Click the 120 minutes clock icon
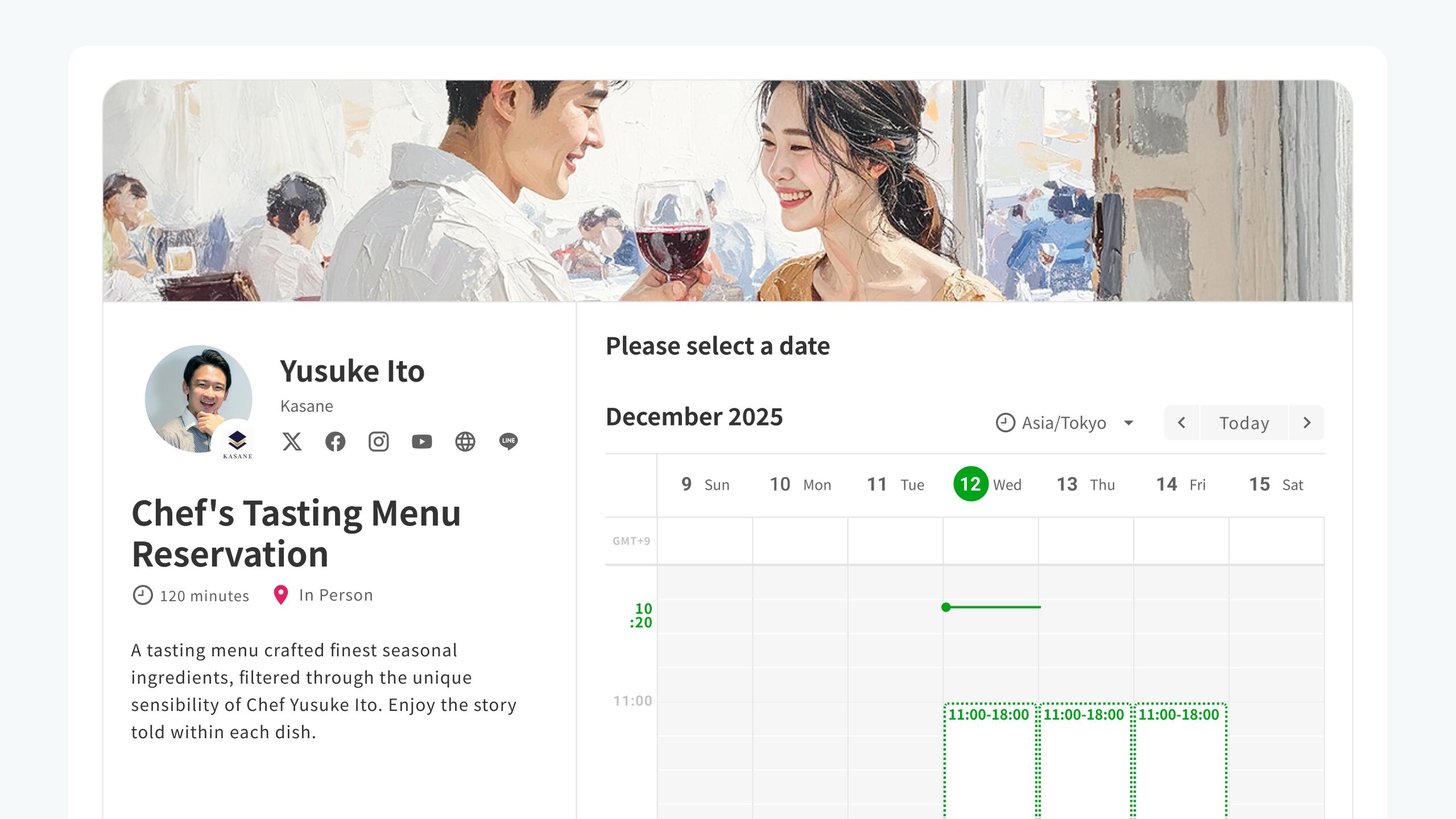 (142, 595)
